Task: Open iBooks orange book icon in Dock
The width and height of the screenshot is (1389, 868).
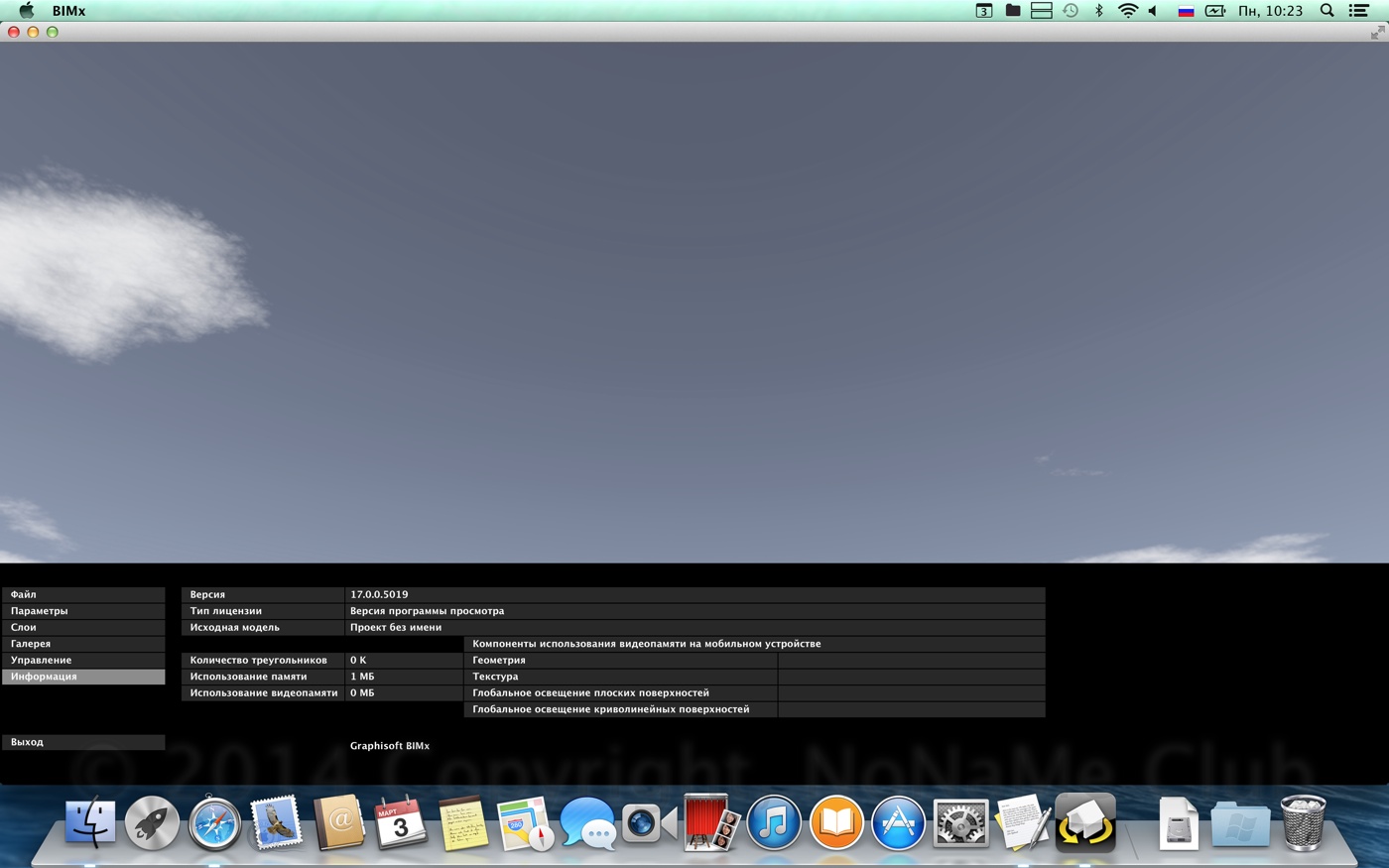Action: [x=835, y=823]
